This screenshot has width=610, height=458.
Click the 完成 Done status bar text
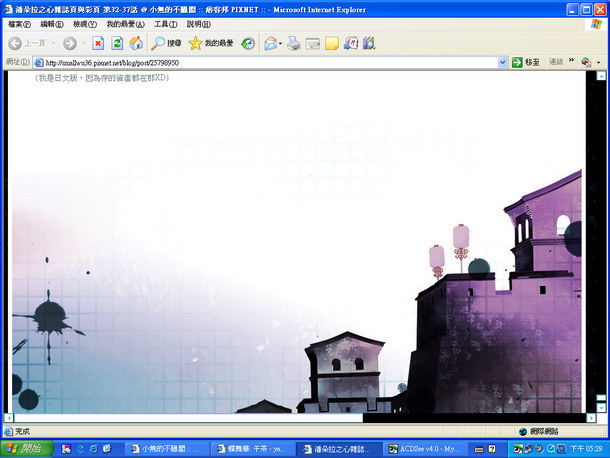click(23, 431)
